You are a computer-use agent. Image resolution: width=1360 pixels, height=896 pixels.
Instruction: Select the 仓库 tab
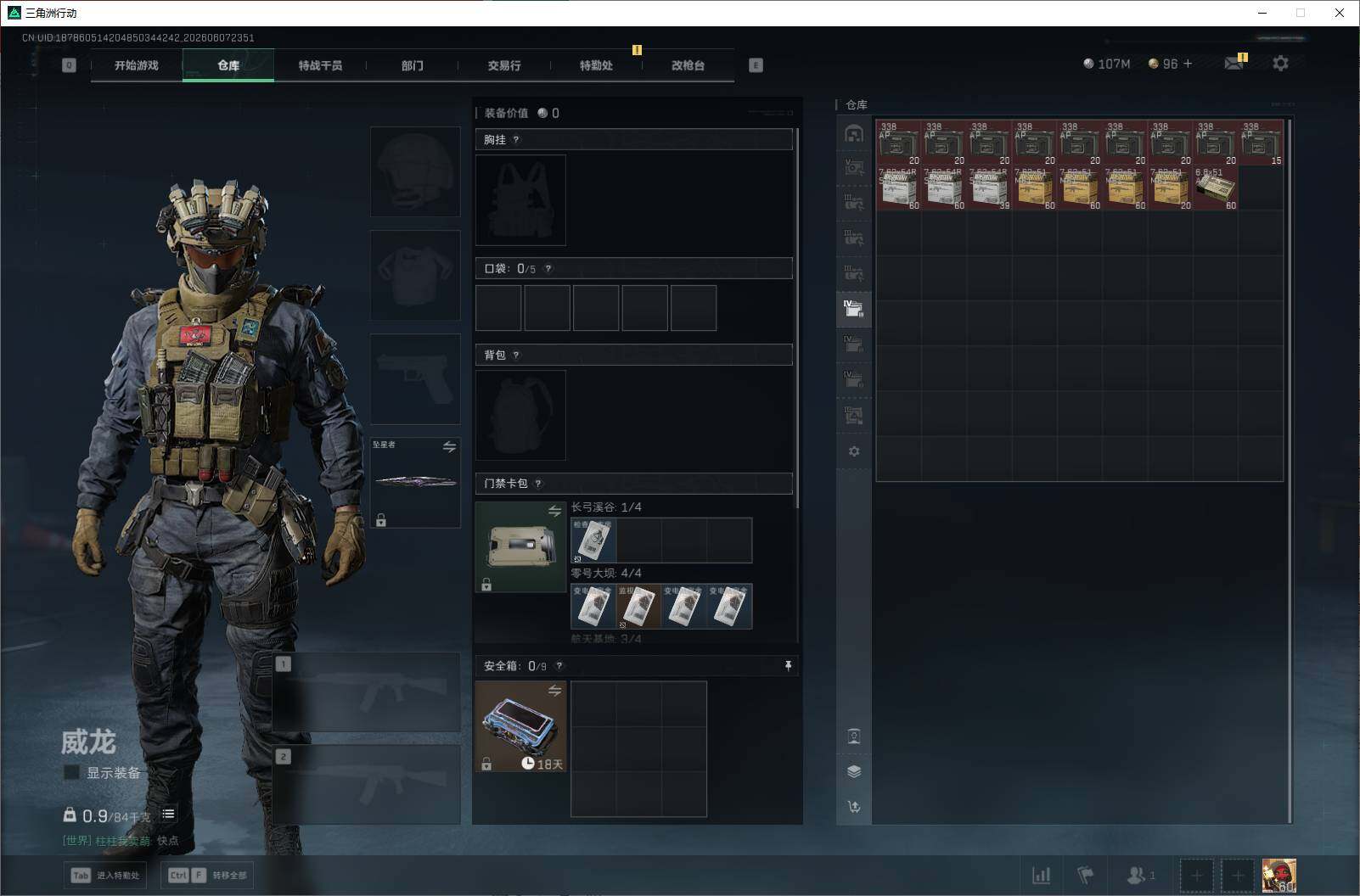(x=228, y=65)
